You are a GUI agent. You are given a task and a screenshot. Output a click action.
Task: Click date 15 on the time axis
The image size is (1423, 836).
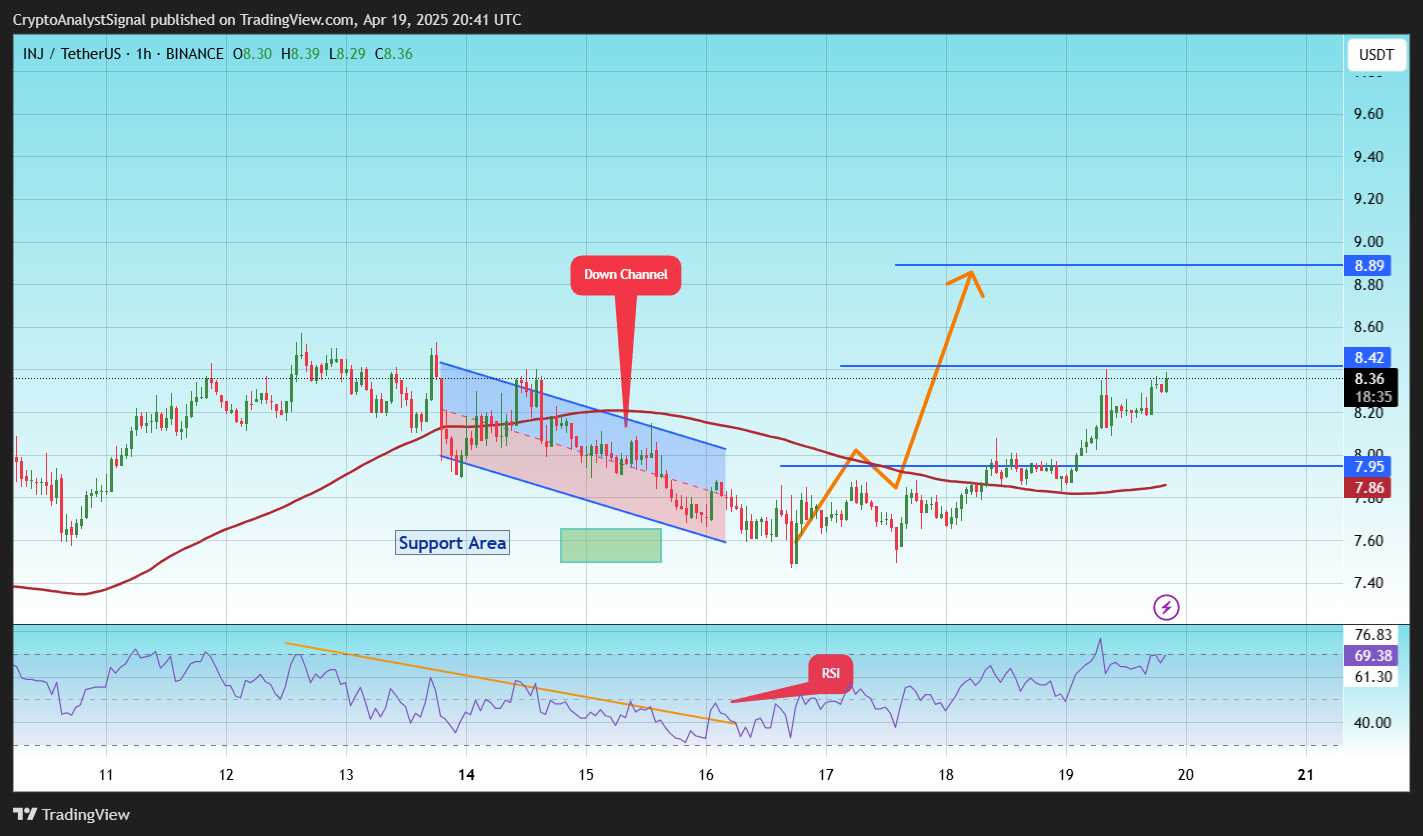(x=586, y=774)
